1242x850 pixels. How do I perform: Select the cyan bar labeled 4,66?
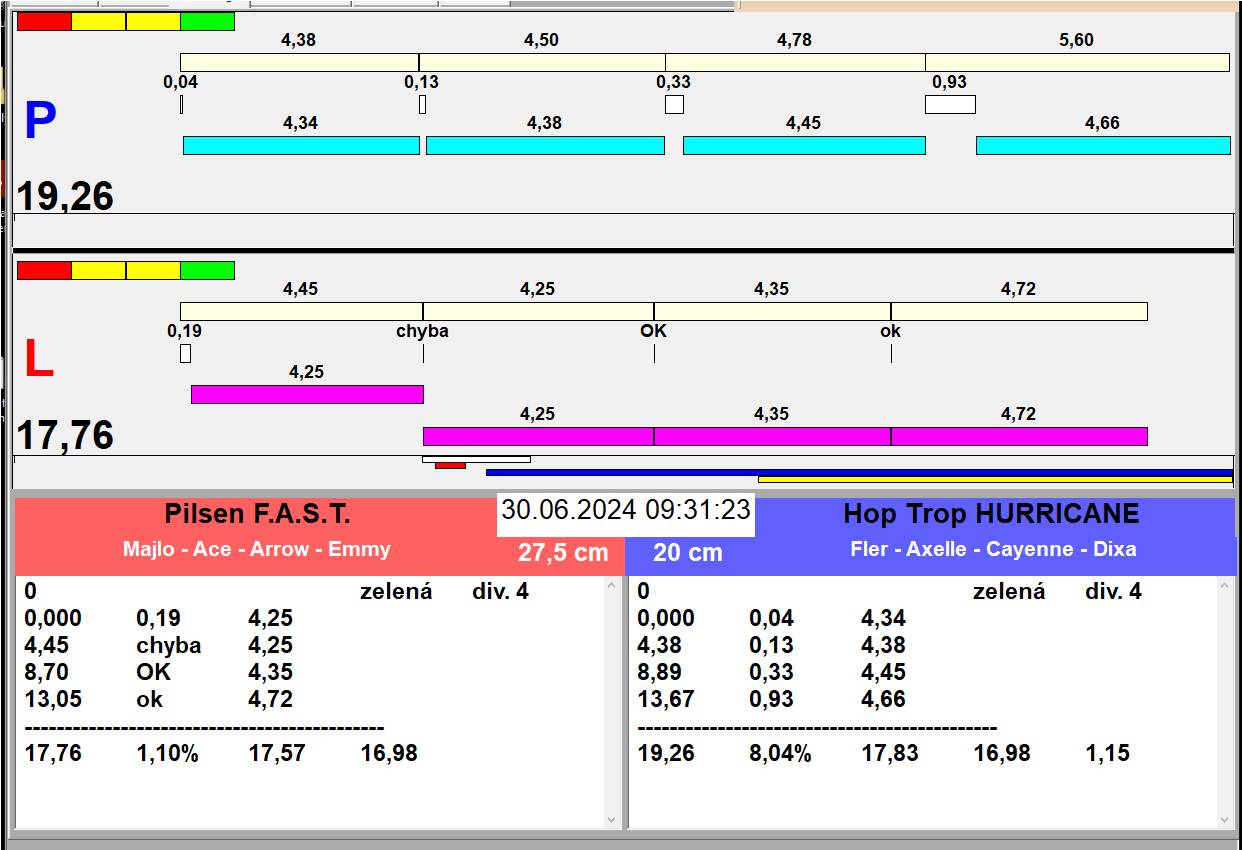pos(1102,146)
